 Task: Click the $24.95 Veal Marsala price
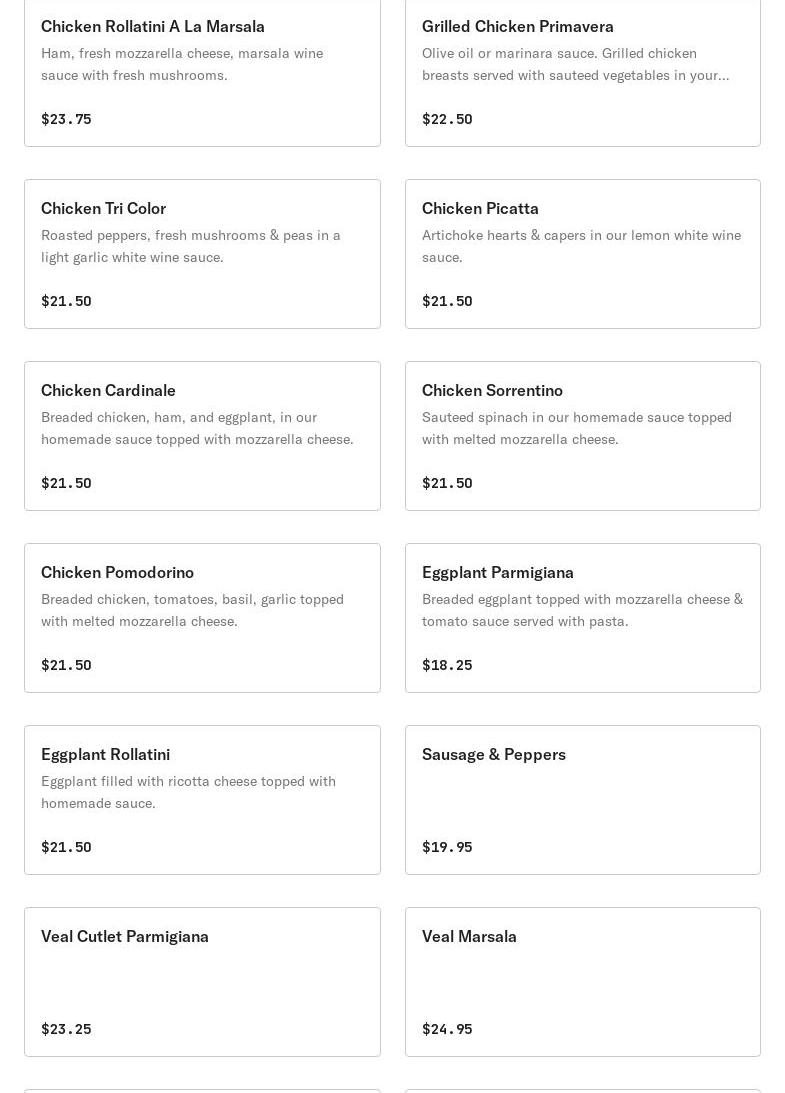click(x=447, y=1029)
